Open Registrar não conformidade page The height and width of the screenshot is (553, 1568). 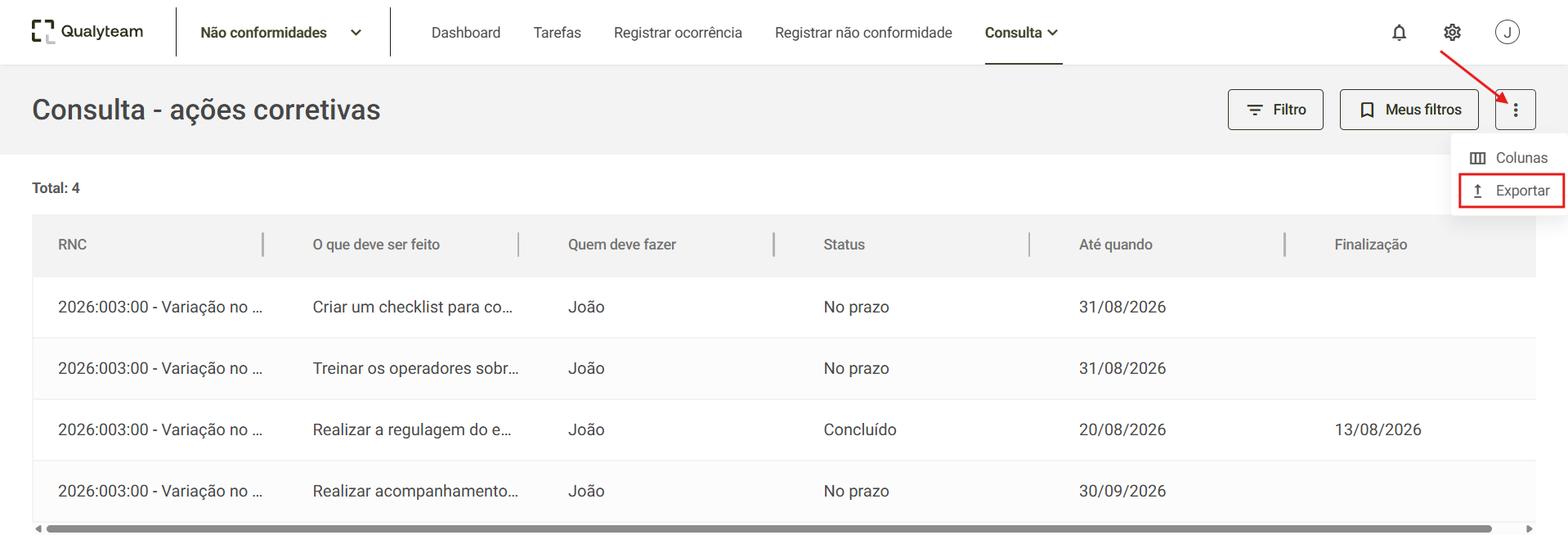[863, 33]
